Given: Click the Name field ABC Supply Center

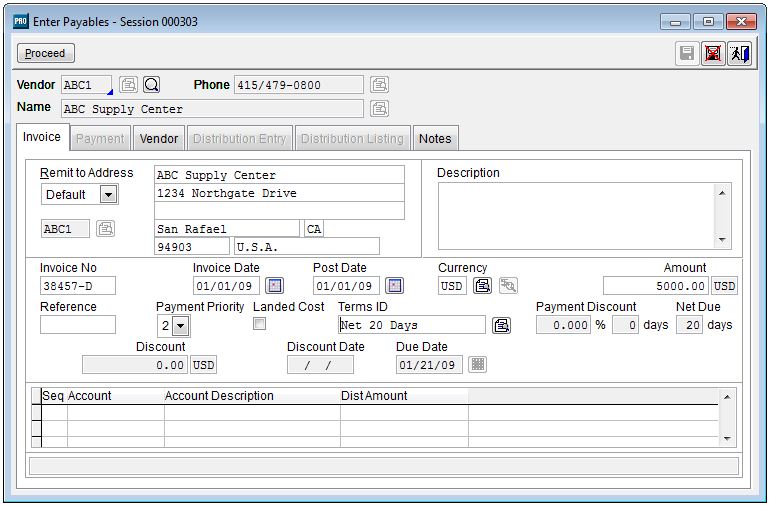Looking at the screenshot, I should (x=212, y=109).
